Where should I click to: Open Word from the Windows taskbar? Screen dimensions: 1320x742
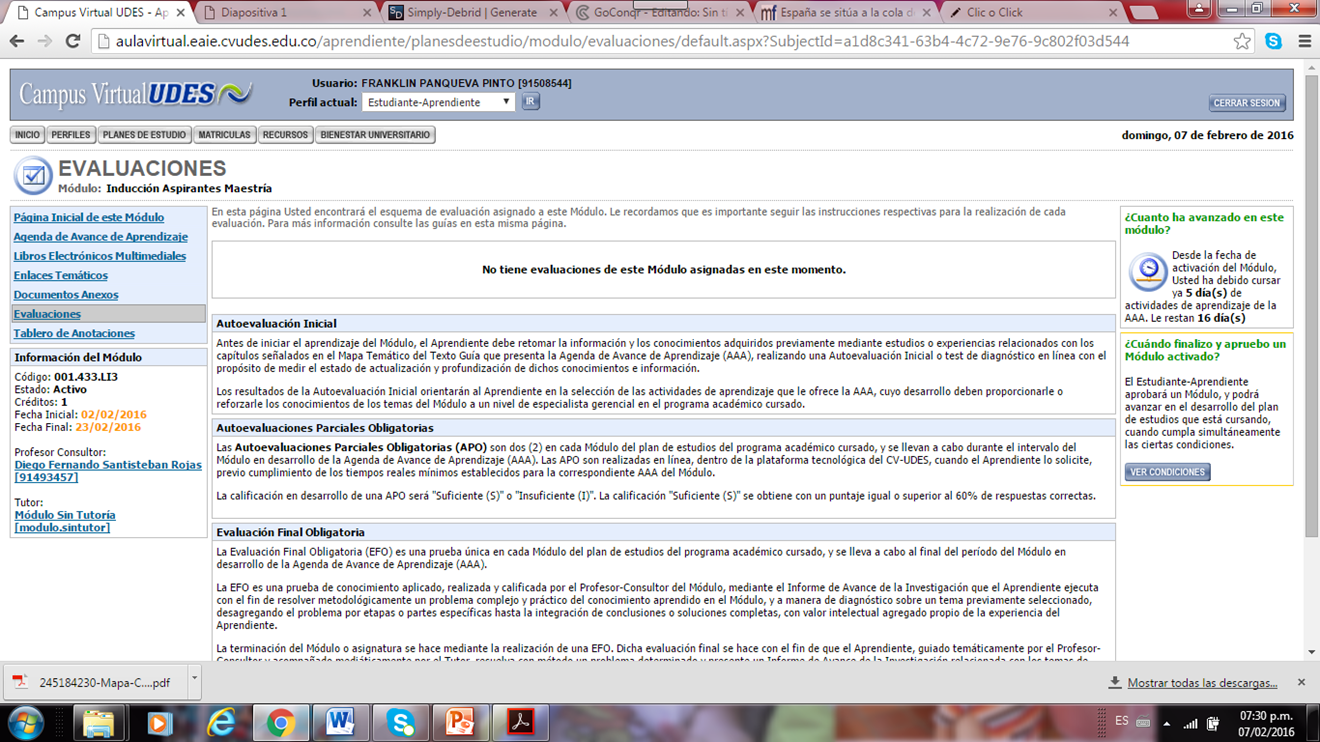(x=339, y=721)
